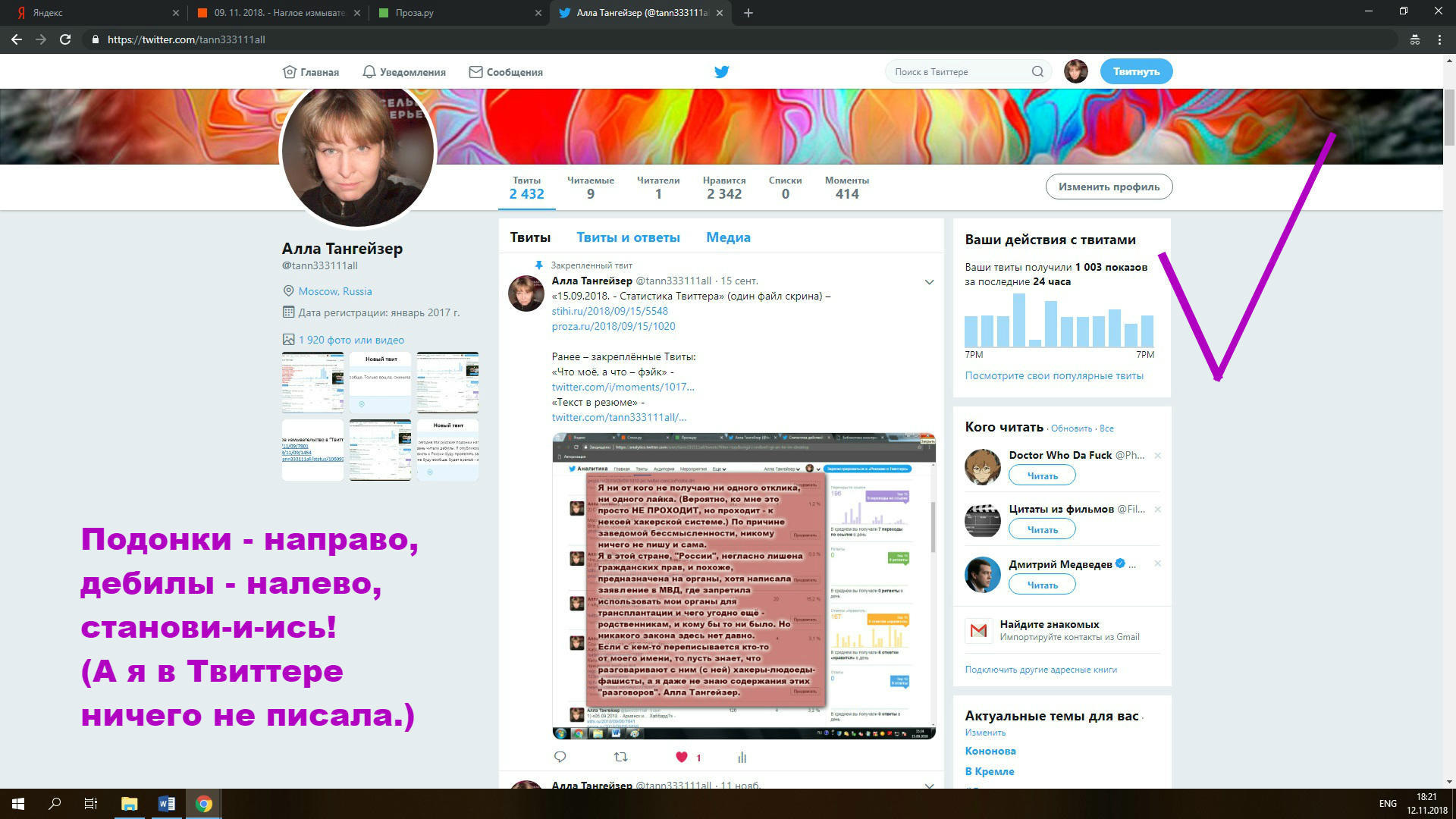Expand pinned tweet options chevron

coord(929,282)
